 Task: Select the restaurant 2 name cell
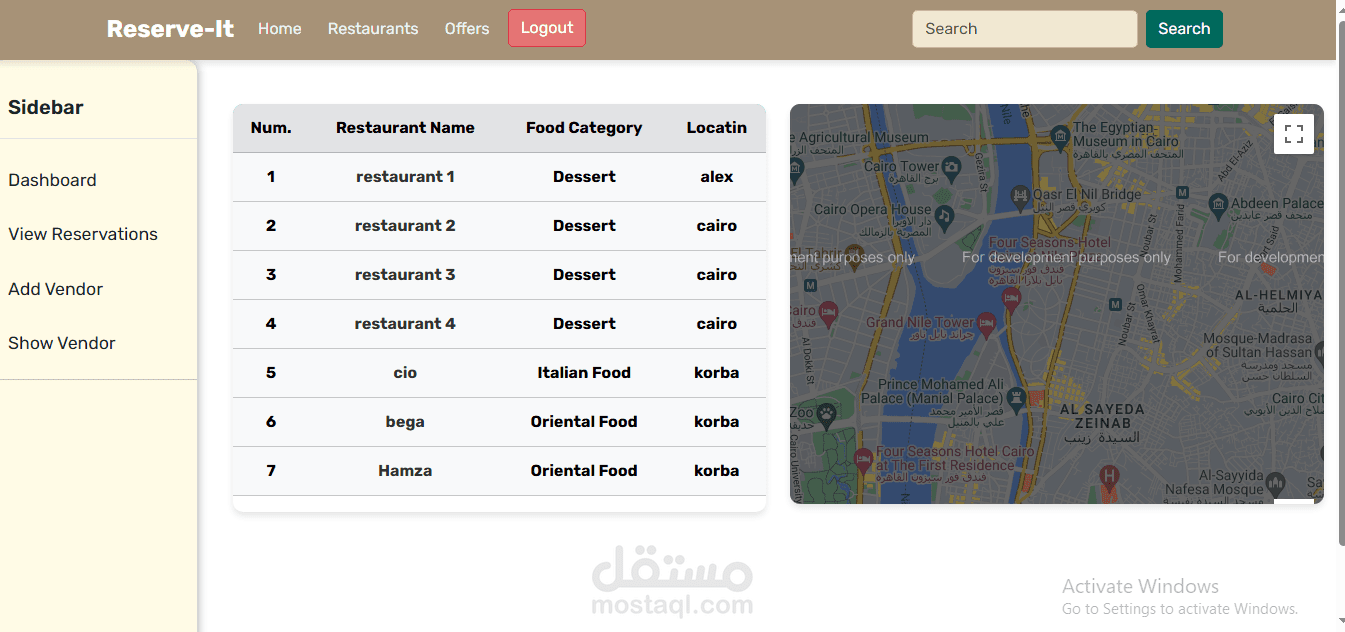405,226
